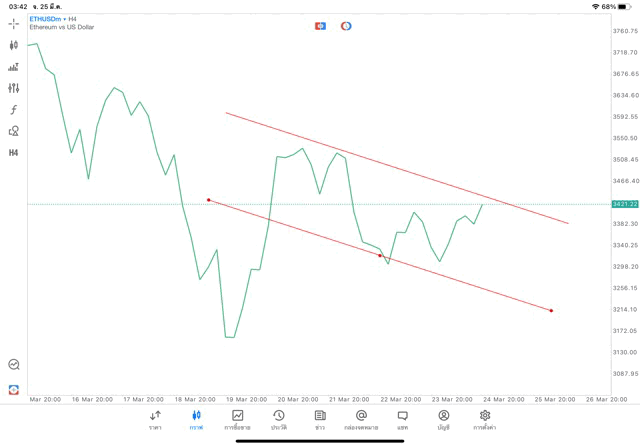The width and height of the screenshot is (640, 447).
Task: Activate the crosshair cursor tool
Action: click(14, 23)
